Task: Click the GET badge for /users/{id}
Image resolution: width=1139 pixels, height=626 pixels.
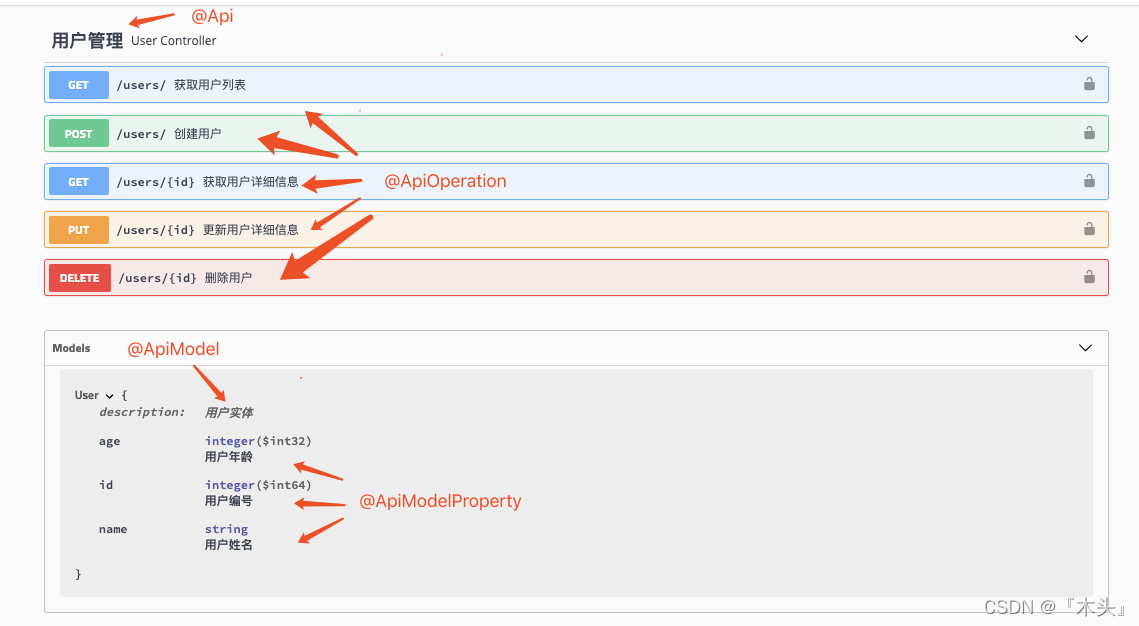Action: coord(78,182)
